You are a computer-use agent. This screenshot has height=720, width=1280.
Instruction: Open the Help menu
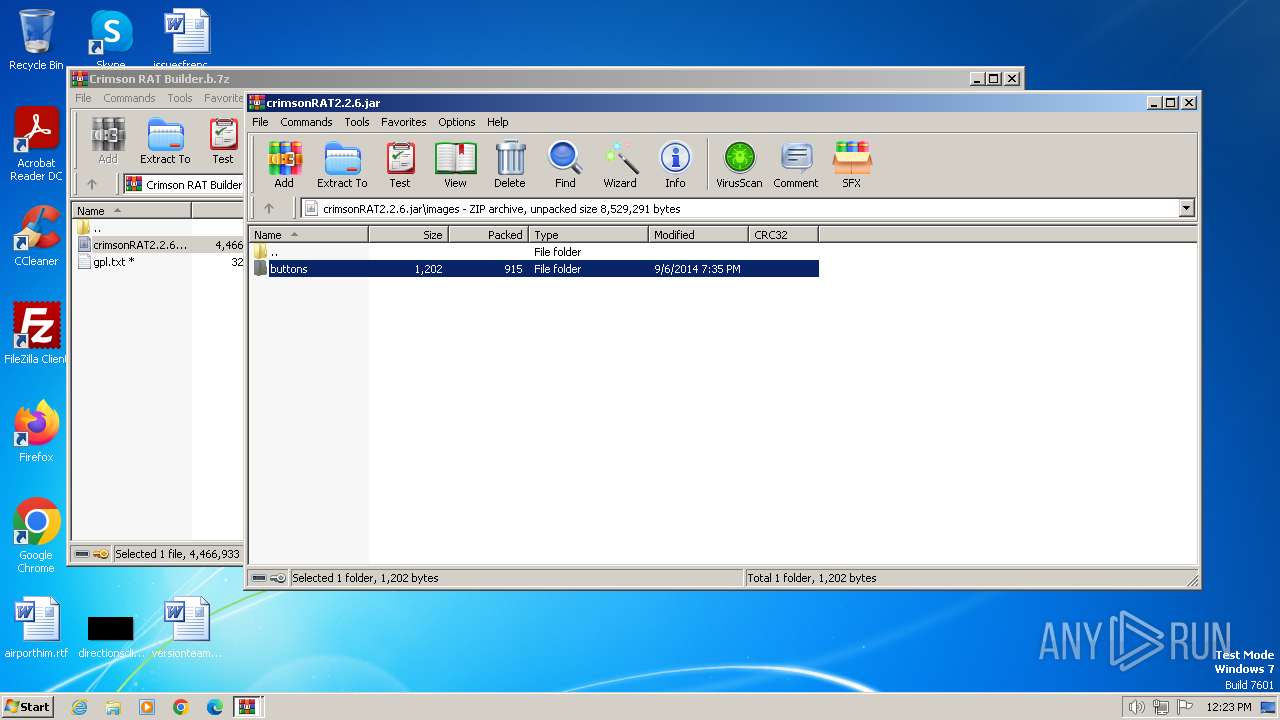click(498, 122)
